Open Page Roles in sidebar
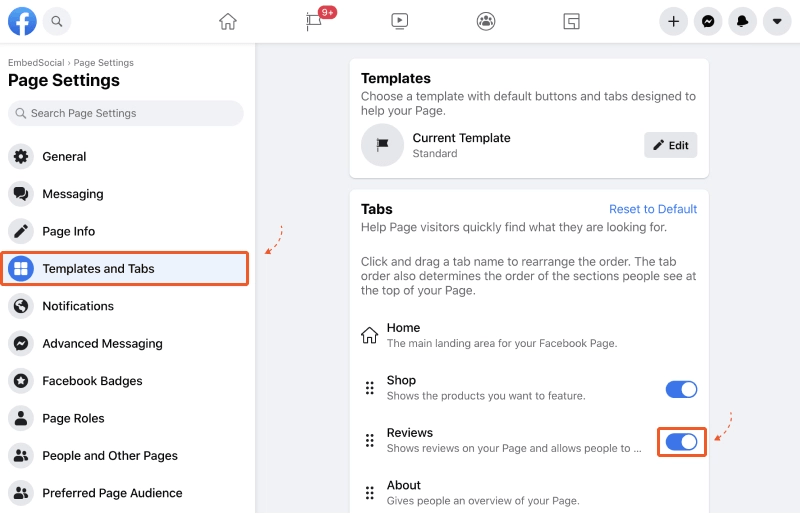800x514 pixels. (x=126, y=418)
